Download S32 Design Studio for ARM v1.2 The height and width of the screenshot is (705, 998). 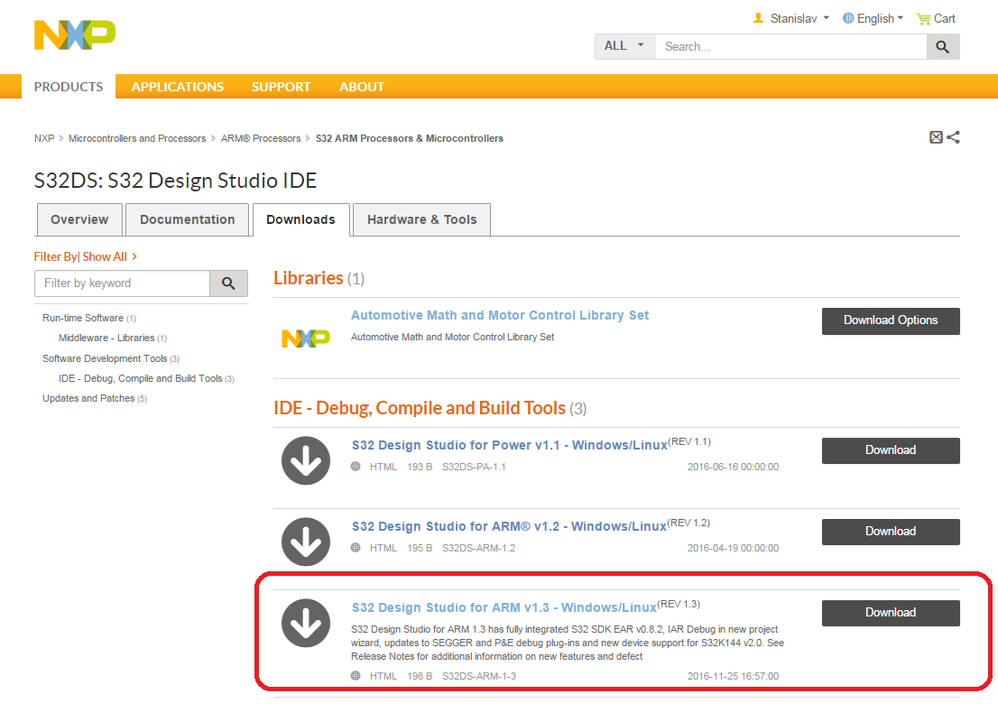point(890,531)
